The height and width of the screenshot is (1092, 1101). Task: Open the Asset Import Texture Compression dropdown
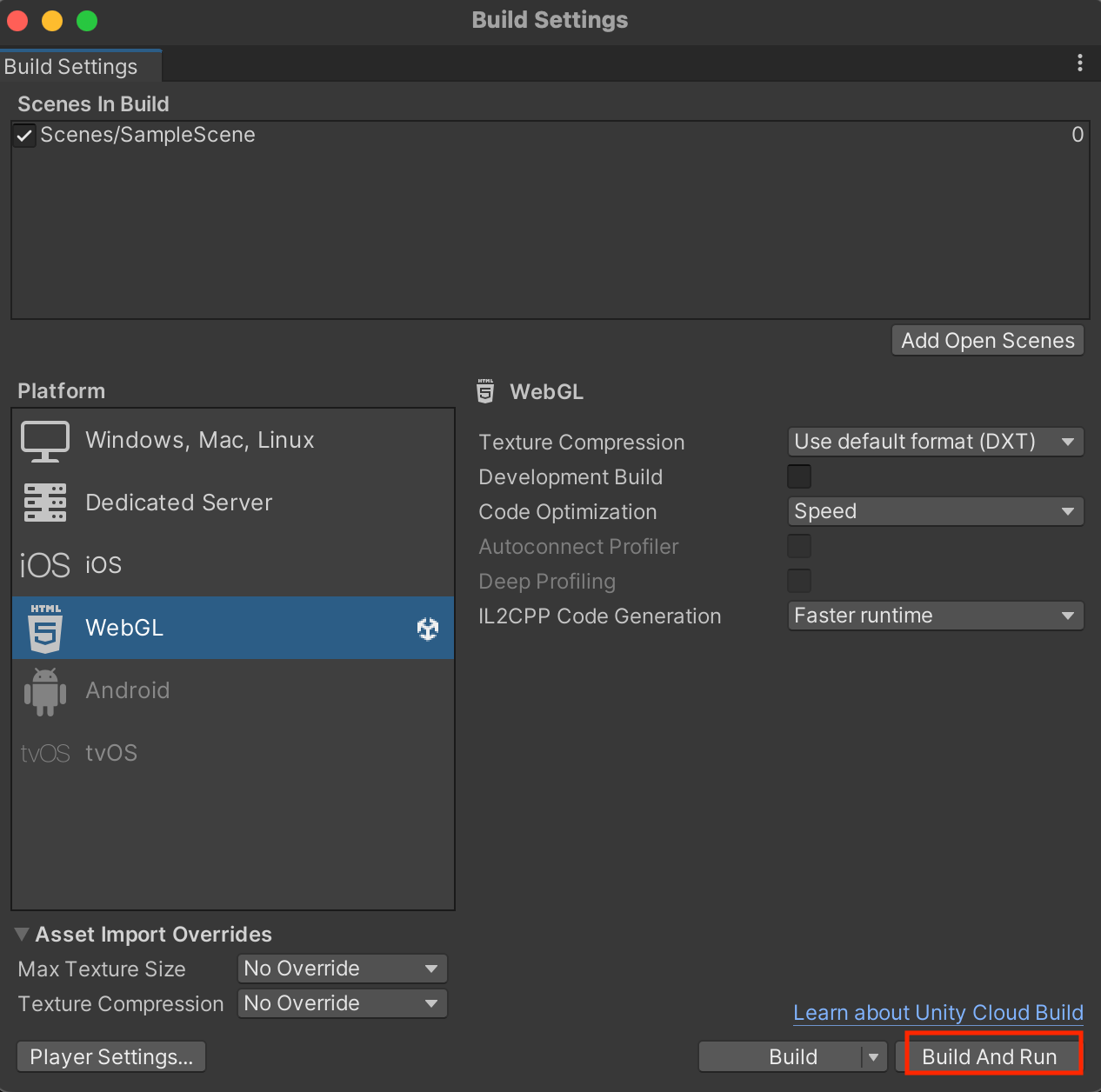click(343, 1003)
